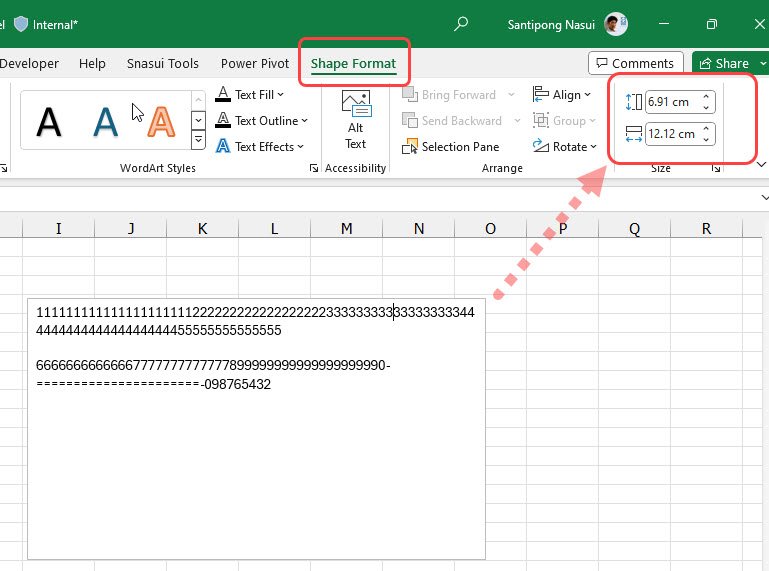Collapse the ribbon with chevron
This screenshot has height=571, width=769.
tap(760, 165)
